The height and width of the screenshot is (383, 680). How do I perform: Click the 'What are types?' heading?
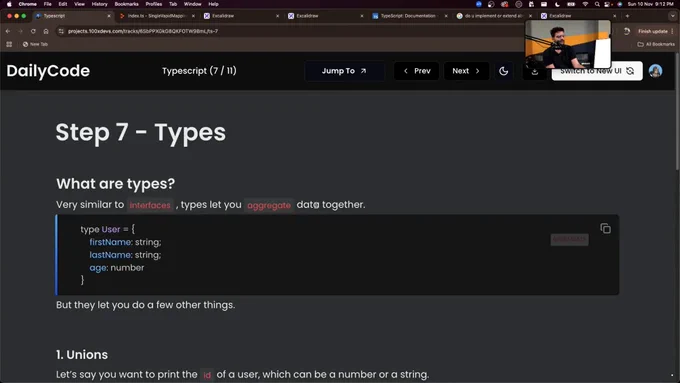coord(115,183)
